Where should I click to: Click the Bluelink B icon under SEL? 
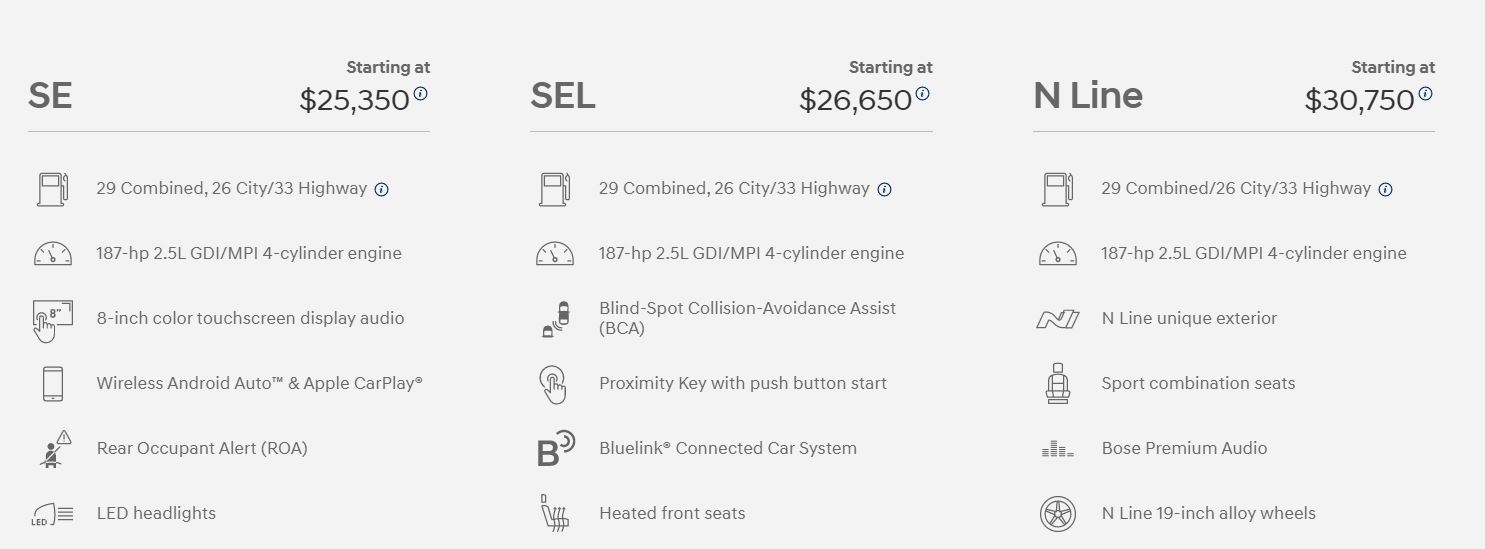(555, 449)
